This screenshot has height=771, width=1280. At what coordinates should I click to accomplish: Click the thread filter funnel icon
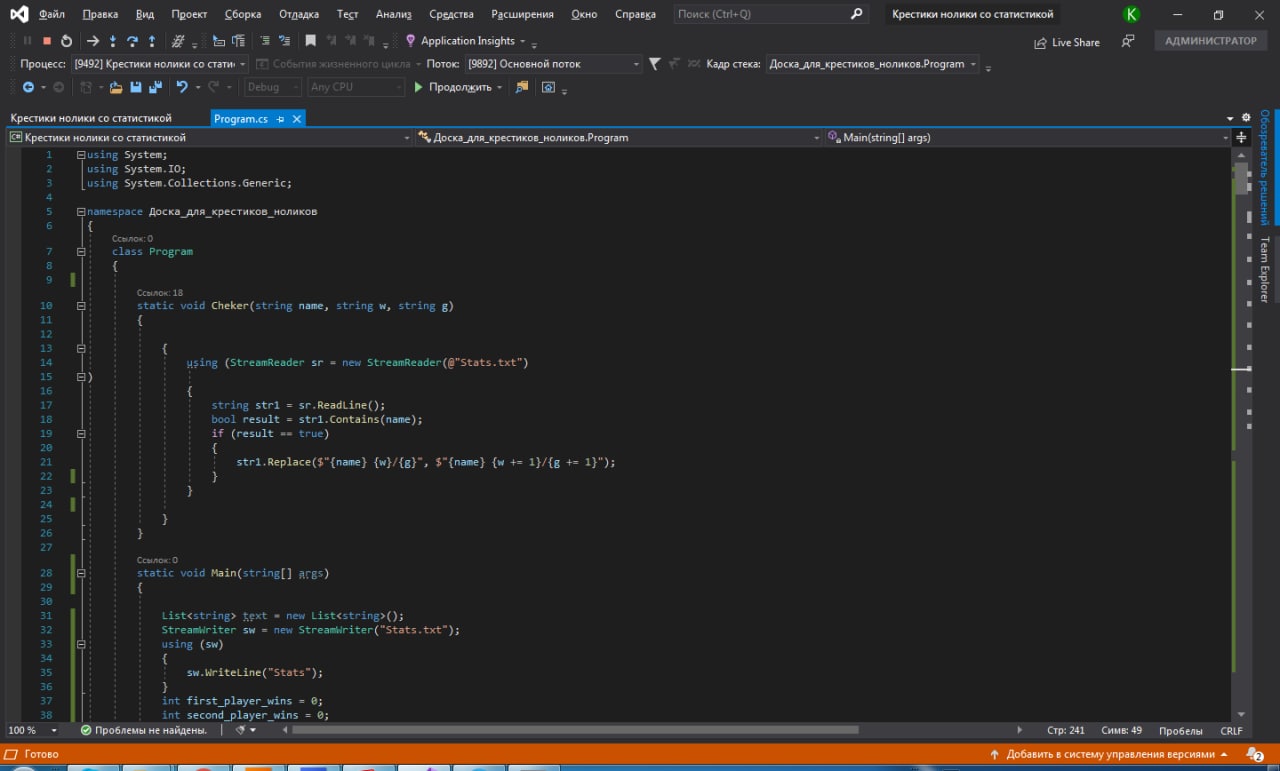pos(654,64)
